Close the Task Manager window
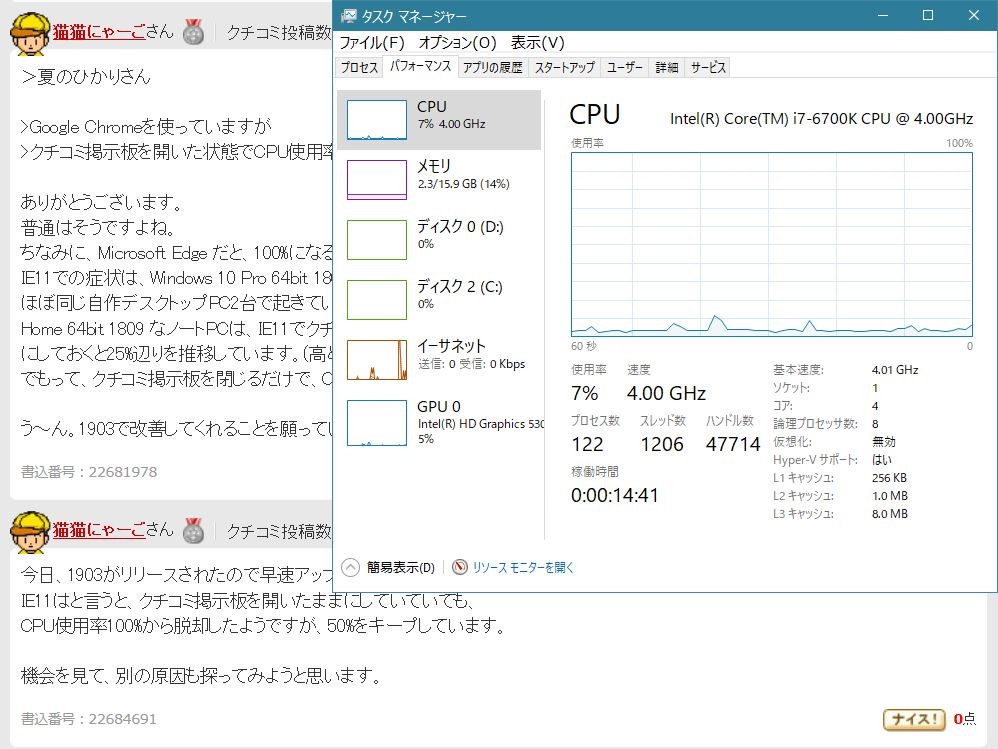This screenshot has width=998, height=749. 974,15
